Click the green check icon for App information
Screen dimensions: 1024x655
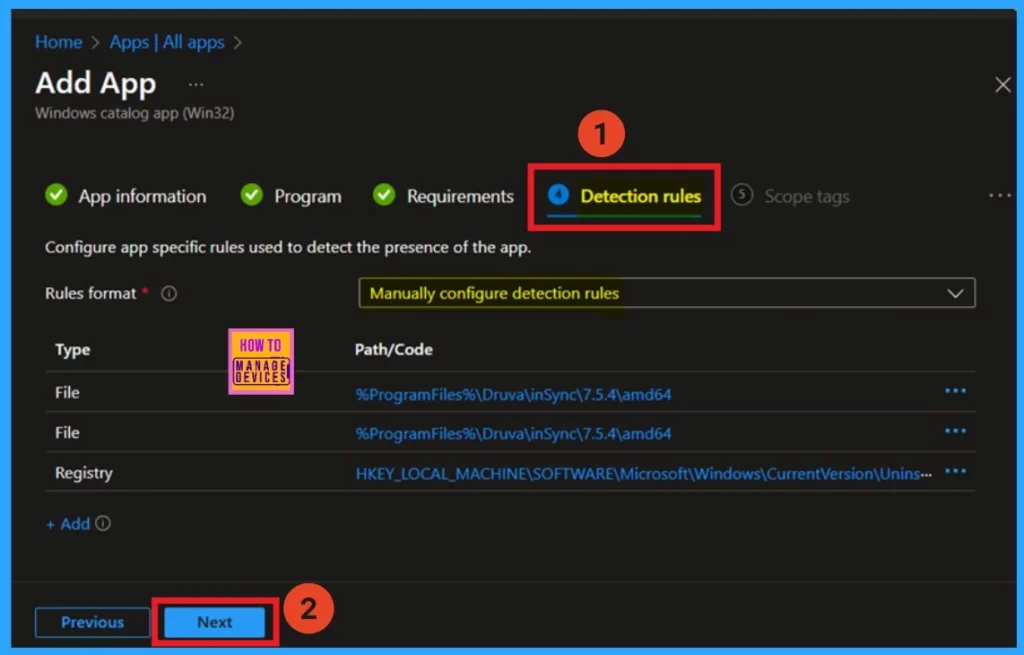(56, 195)
